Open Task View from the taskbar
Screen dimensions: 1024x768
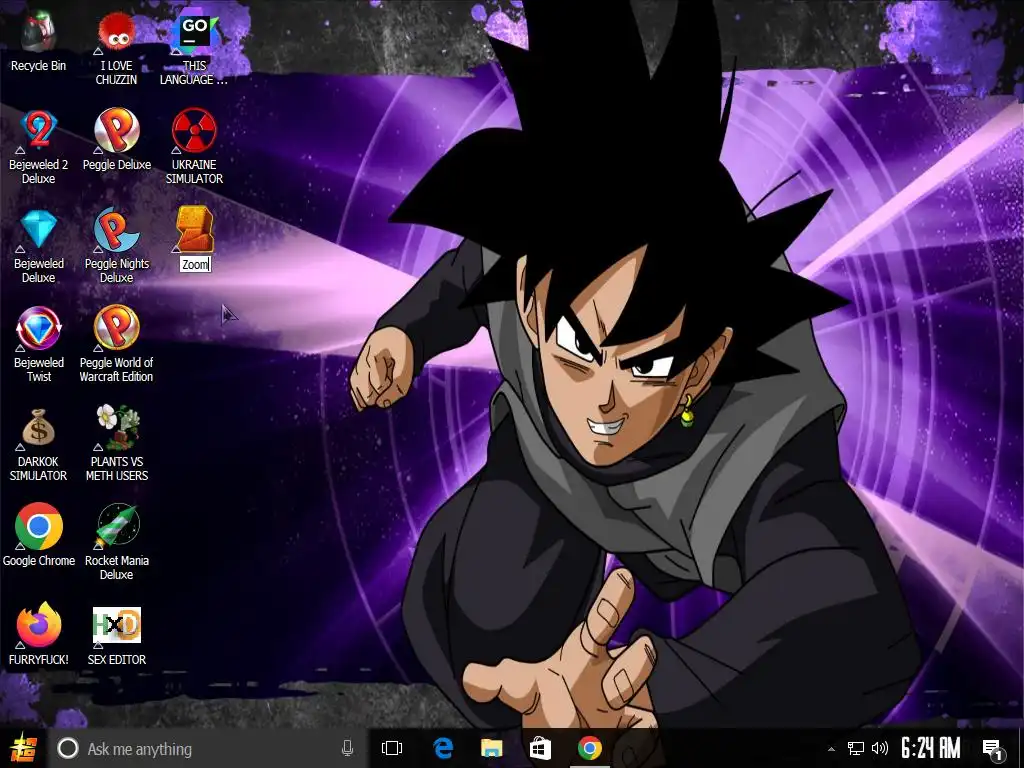392,748
